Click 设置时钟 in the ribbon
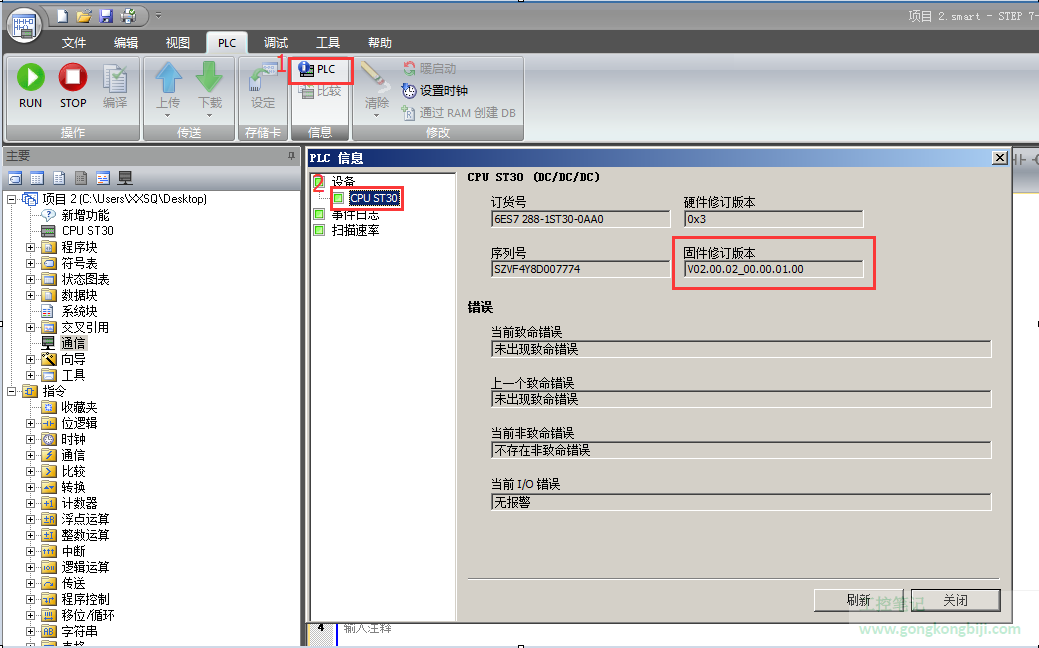Image resolution: width=1039 pixels, height=648 pixels. pos(435,91)
